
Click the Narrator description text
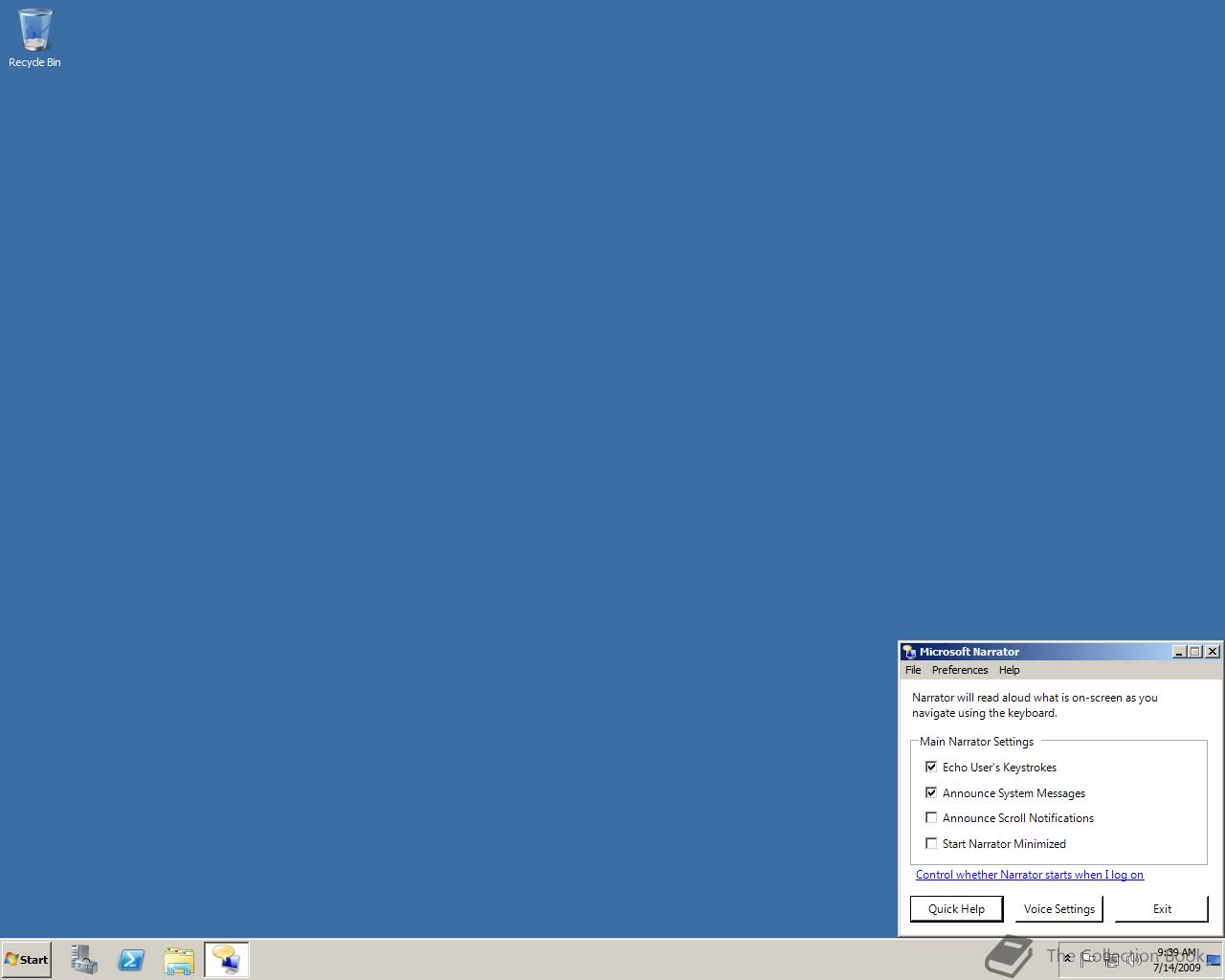pos(1035,705)
